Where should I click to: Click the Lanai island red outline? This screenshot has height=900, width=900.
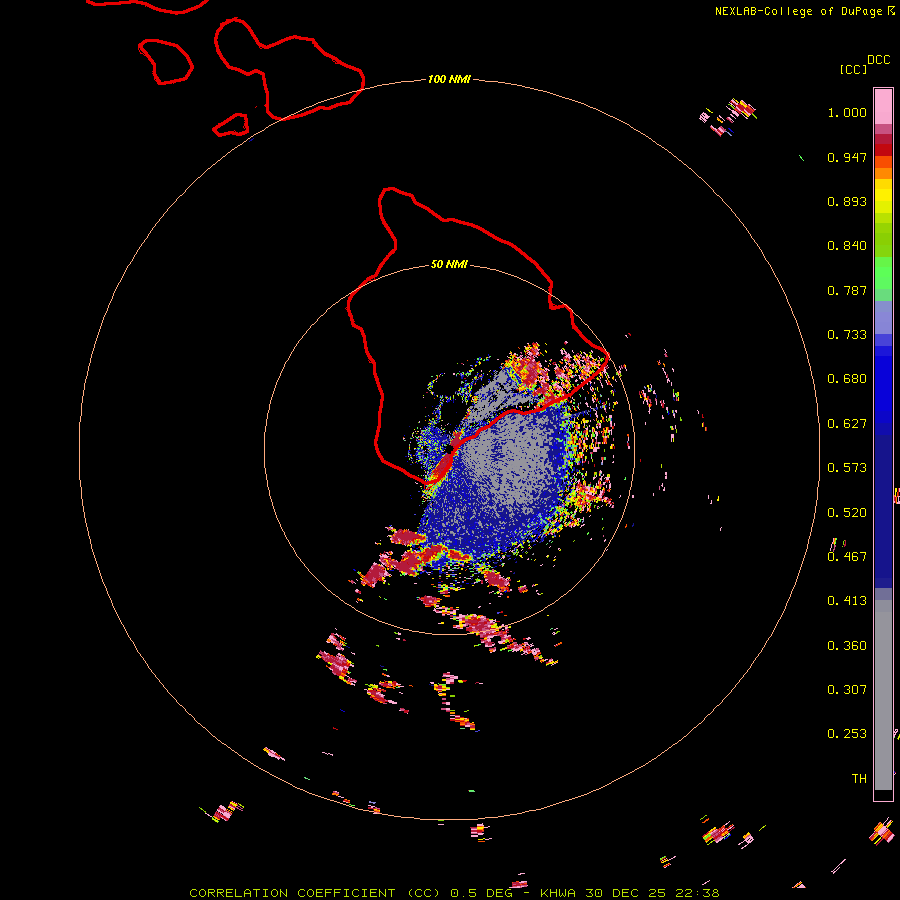click(166, 61)
